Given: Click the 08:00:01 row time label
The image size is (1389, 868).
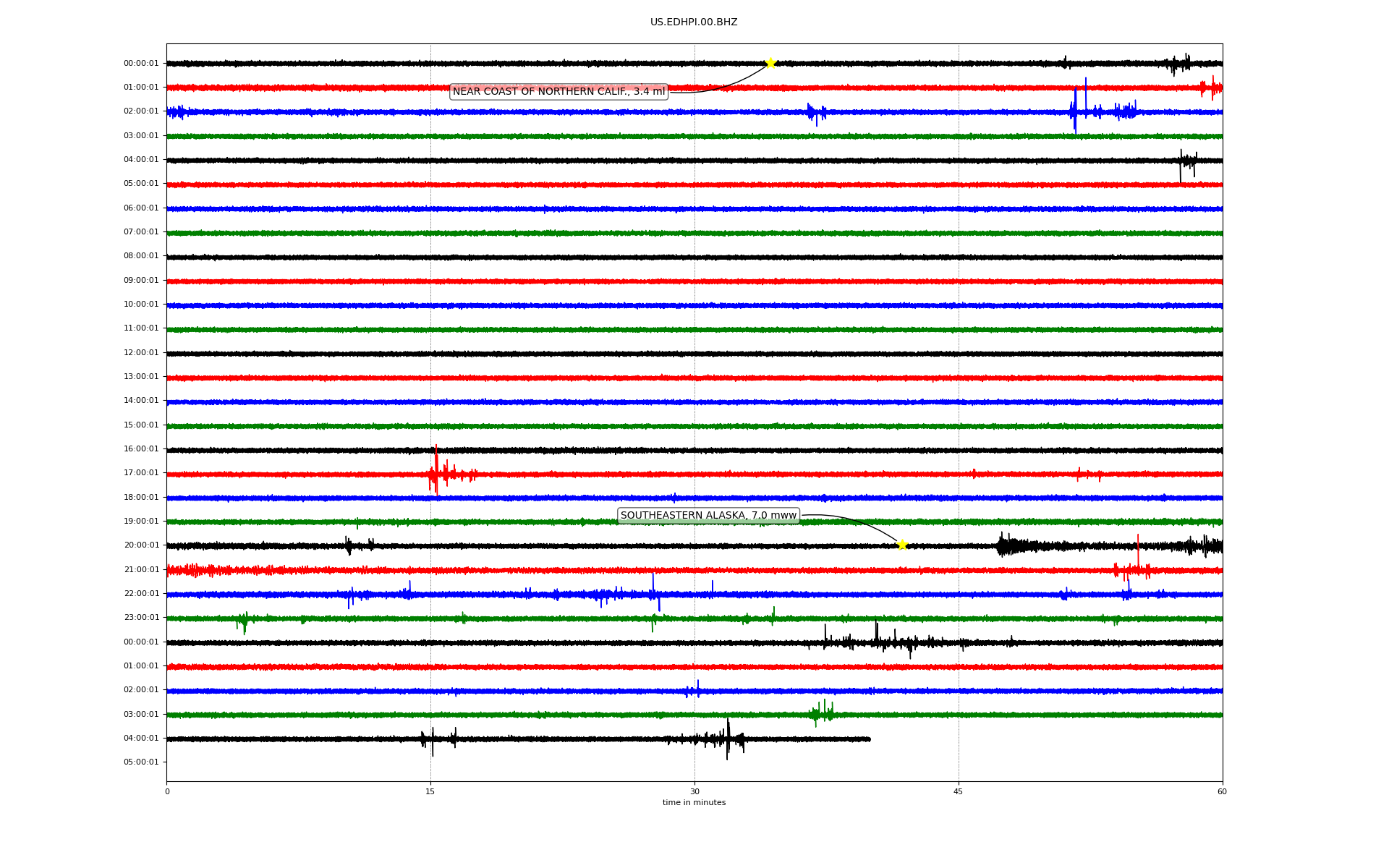Looking at the screenshot, I should (141, 256).
